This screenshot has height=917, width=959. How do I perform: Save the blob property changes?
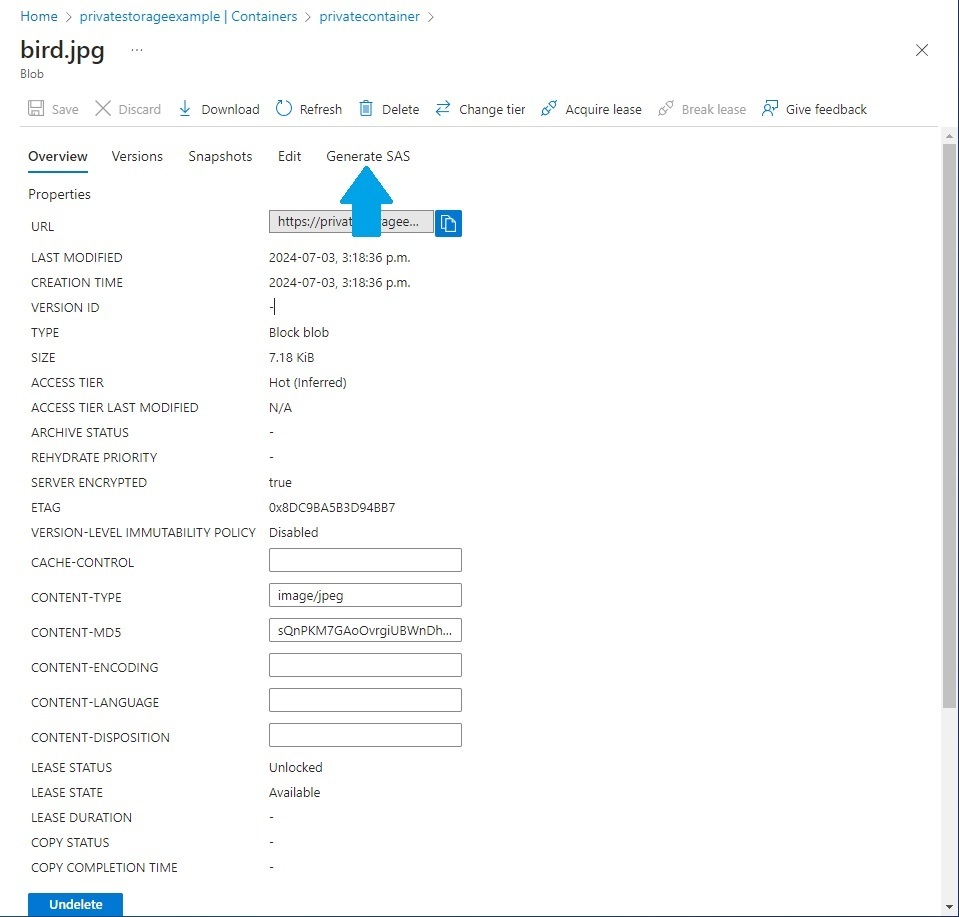52,109
